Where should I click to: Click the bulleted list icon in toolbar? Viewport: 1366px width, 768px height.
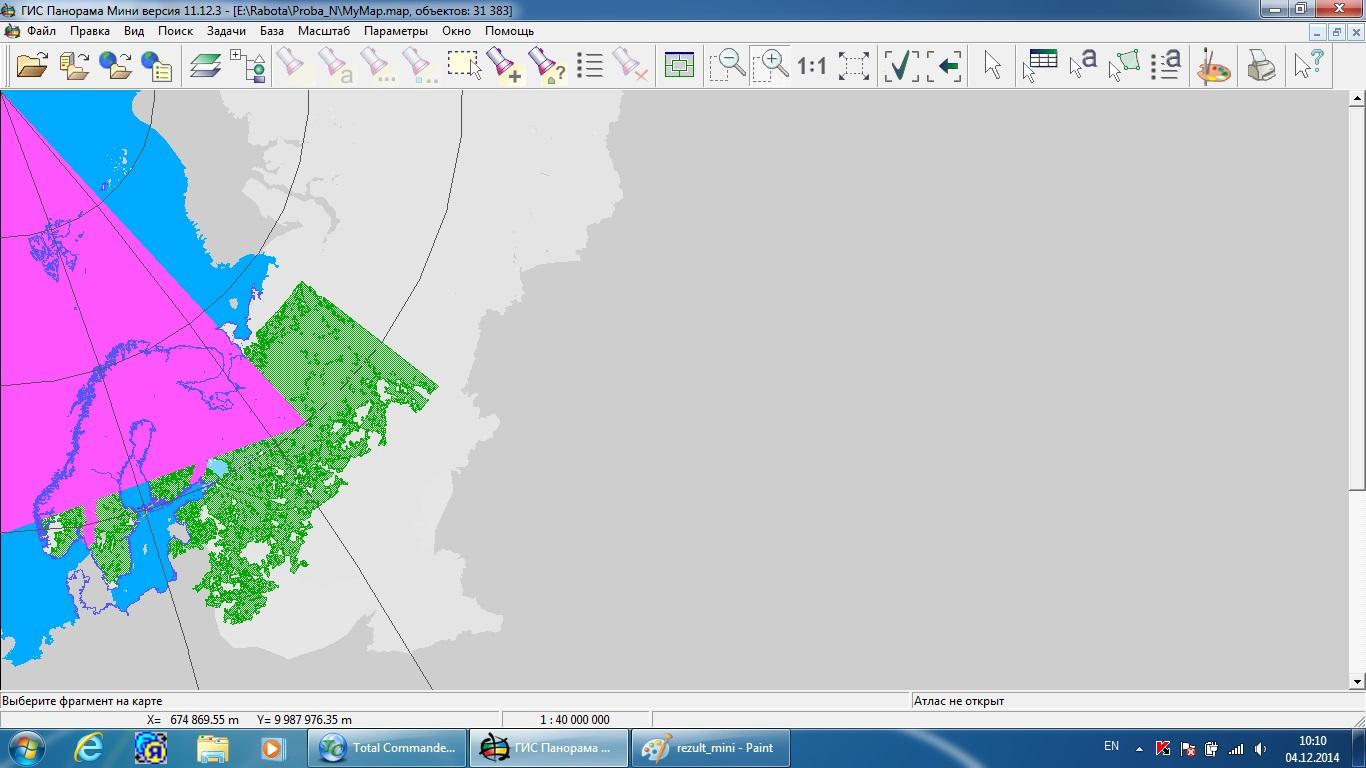click(x=590, y=66)
